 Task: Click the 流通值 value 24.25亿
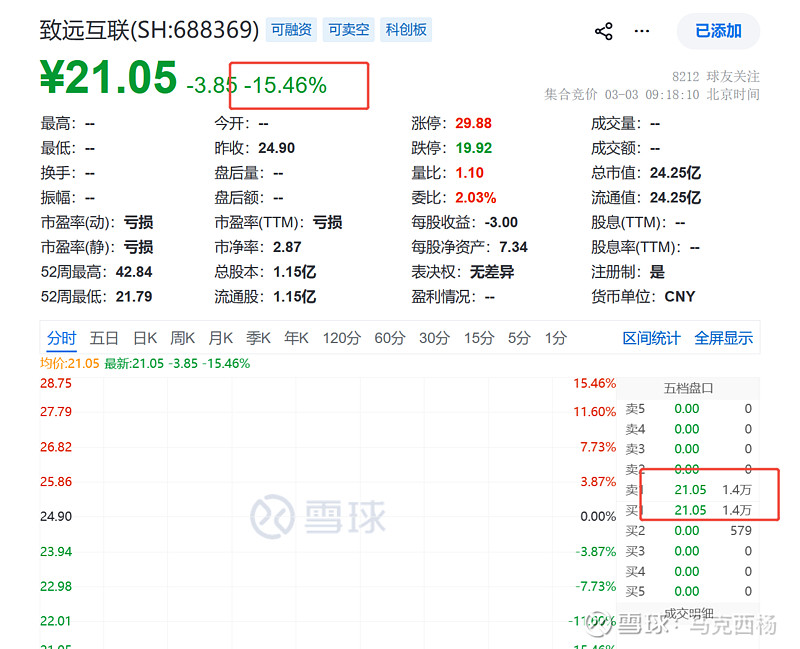[675, 197]
